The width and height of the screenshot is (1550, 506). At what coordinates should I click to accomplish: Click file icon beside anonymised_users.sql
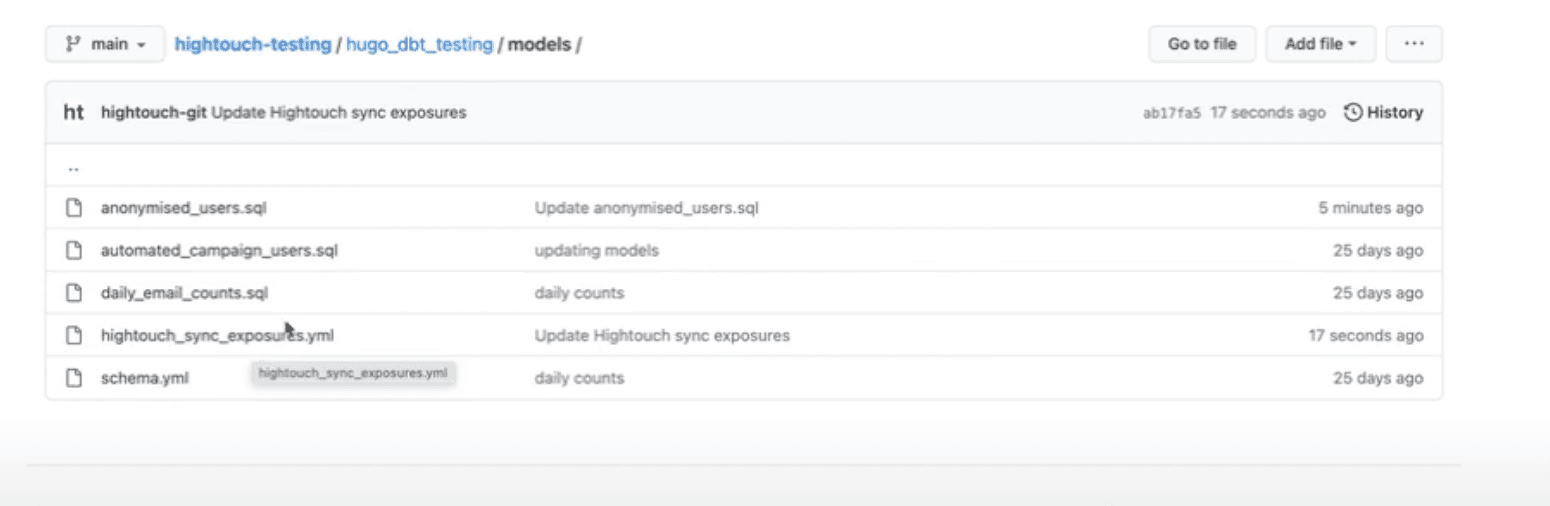pyautogui.click(x=73, y=208)
